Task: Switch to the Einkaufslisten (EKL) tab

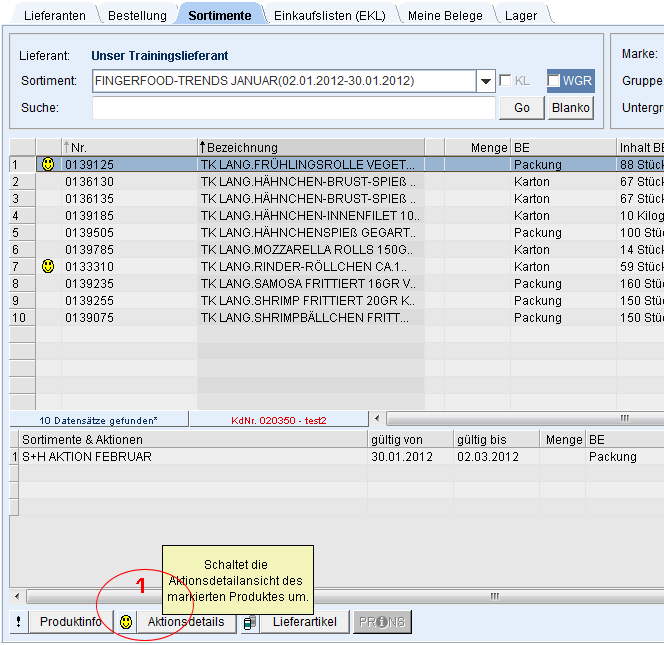Action: [x=329, y=15]
